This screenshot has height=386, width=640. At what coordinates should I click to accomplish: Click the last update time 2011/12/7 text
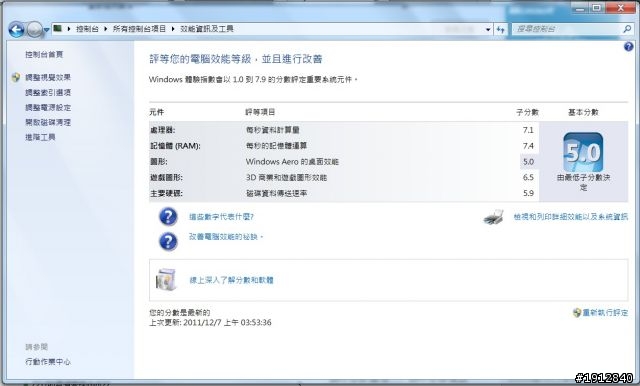click(210, 322)
